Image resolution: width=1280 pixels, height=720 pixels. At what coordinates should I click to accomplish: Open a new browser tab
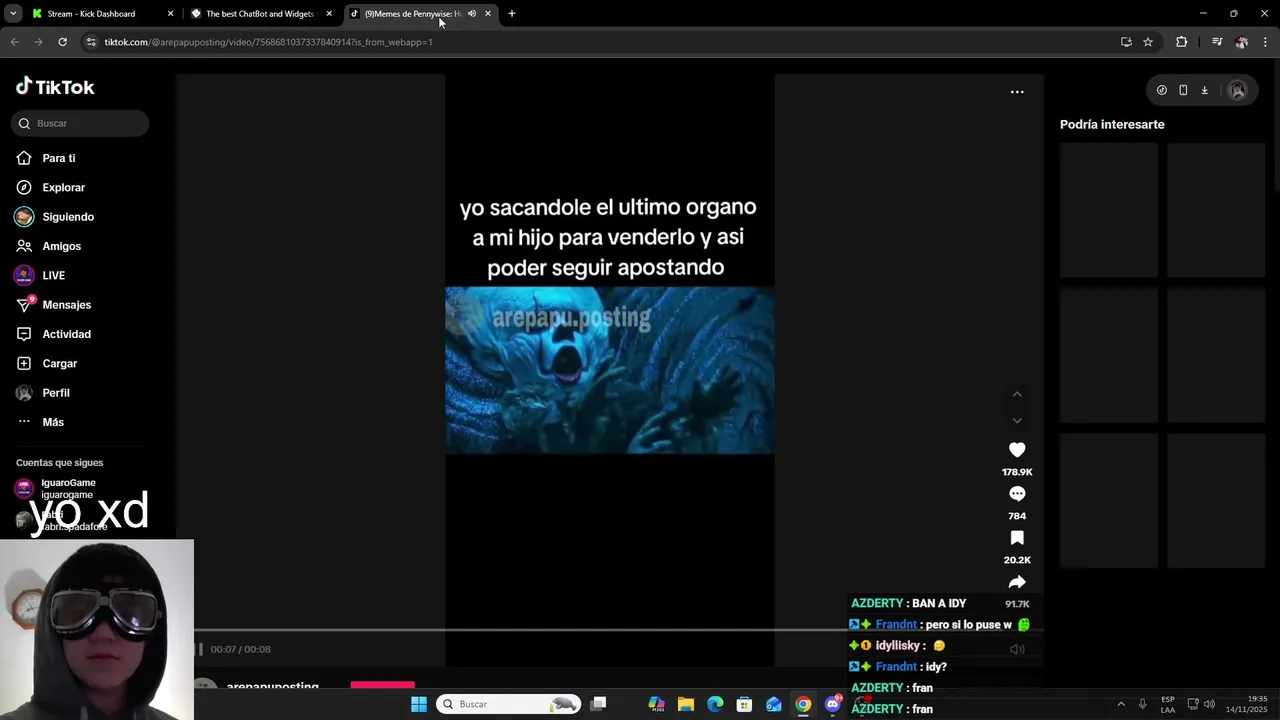pos(512,14)
